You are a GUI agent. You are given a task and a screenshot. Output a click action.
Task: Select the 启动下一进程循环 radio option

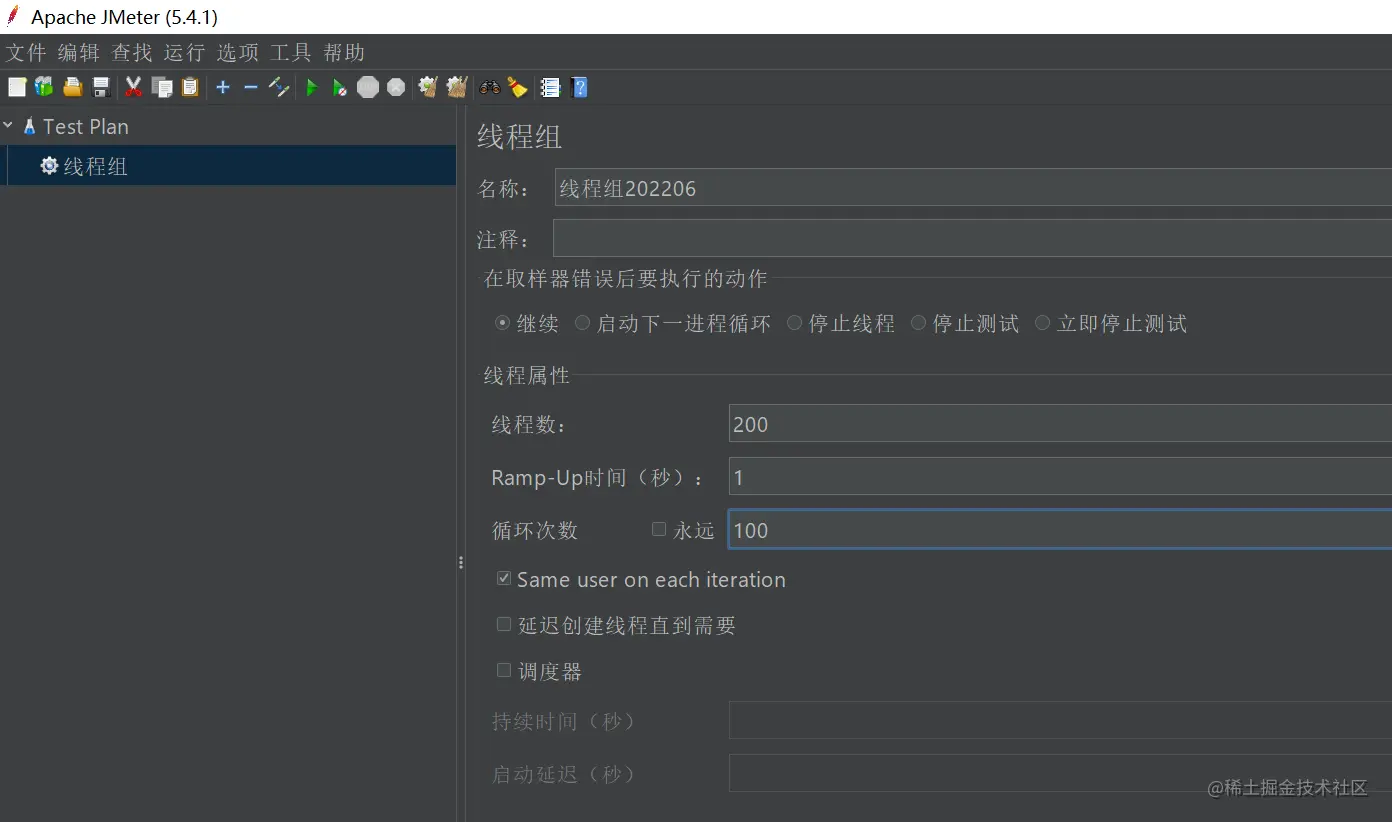[x=582, y=323]
